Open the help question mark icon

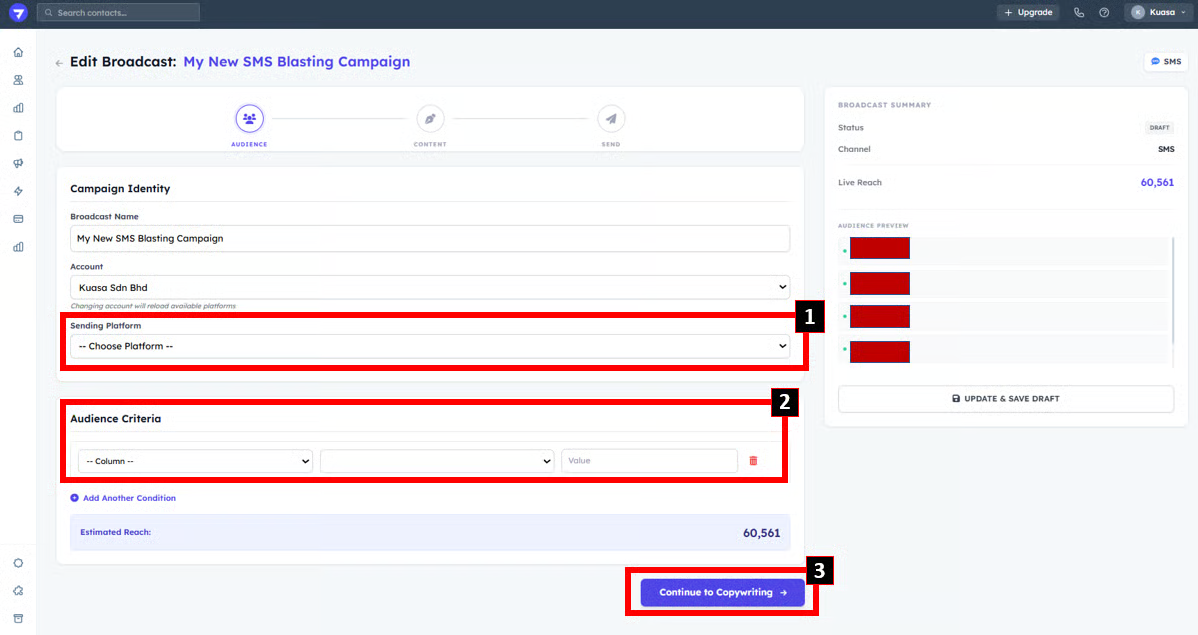[x=1104, y=13]
